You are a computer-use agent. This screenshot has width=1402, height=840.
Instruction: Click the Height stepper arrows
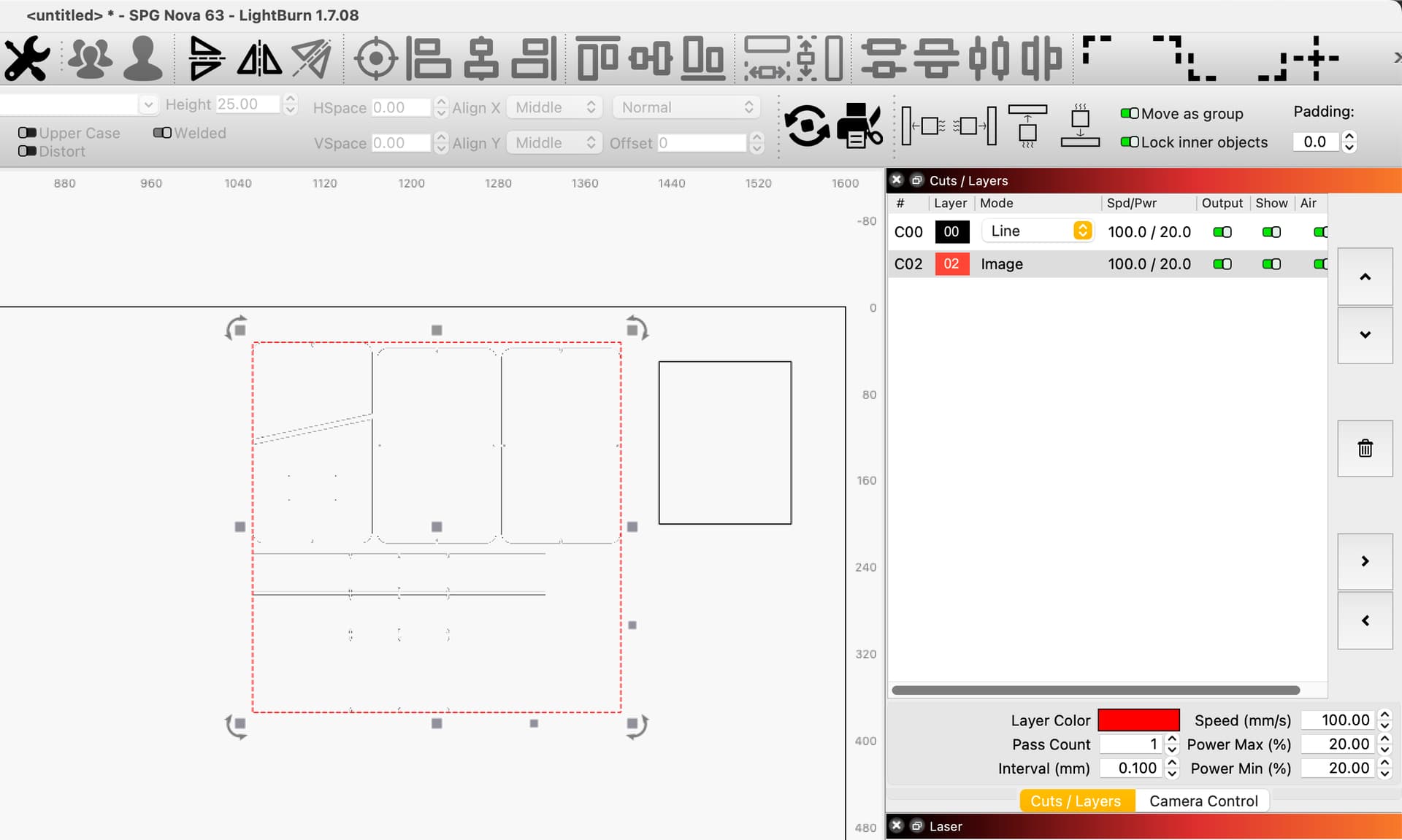[x=290, y=104]
